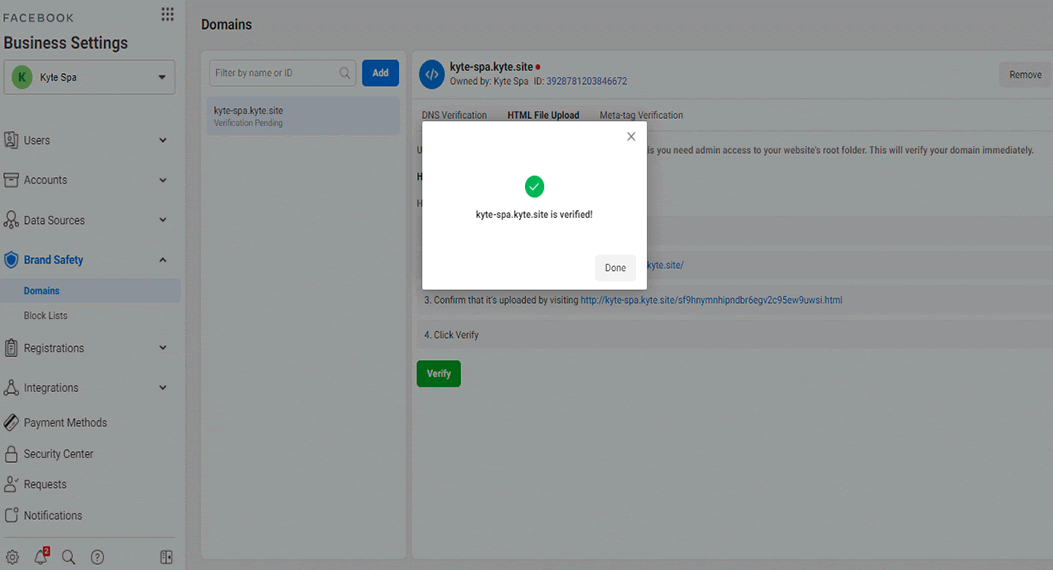Open the help question mark icon
This screenshot has height=570, width=1053.
pos(97,557)
